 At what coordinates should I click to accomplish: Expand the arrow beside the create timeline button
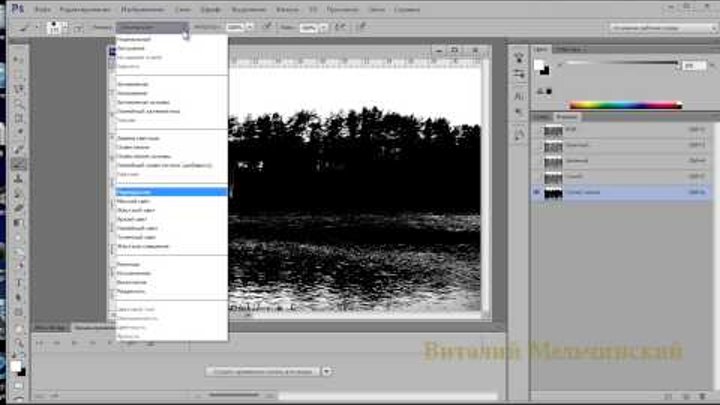[x=325, y=371]
